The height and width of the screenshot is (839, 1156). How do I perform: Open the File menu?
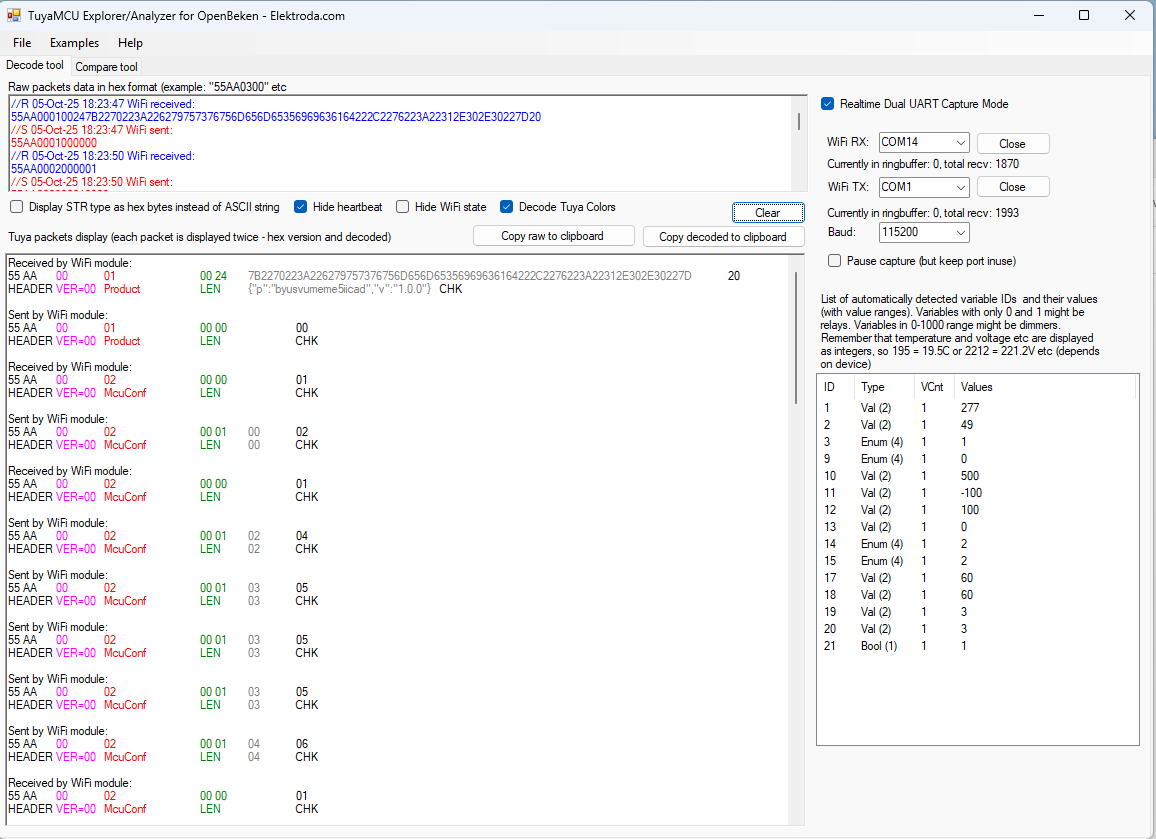22,43
